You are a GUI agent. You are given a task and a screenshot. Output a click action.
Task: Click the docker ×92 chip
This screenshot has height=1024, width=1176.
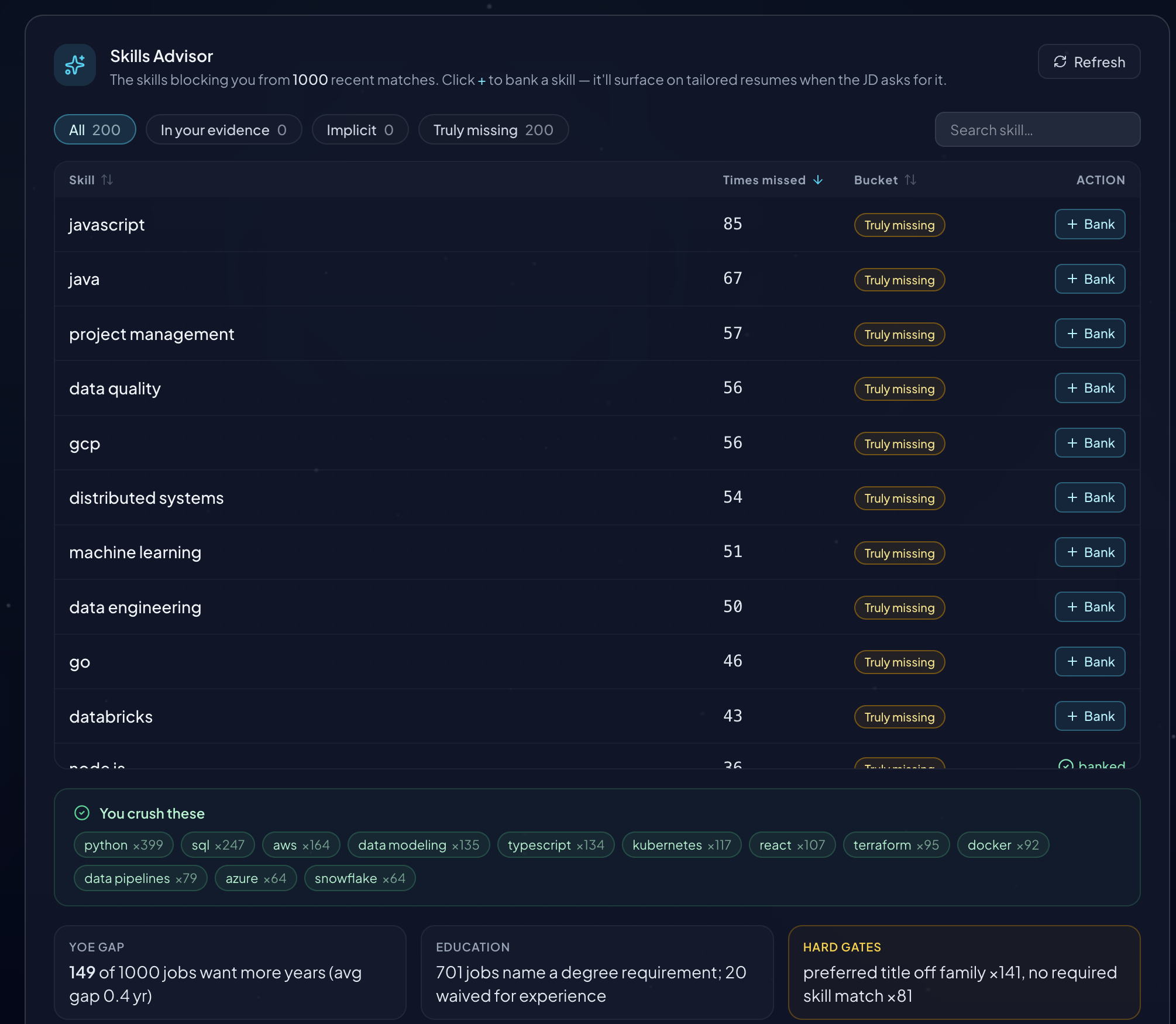click(1003, 845)
